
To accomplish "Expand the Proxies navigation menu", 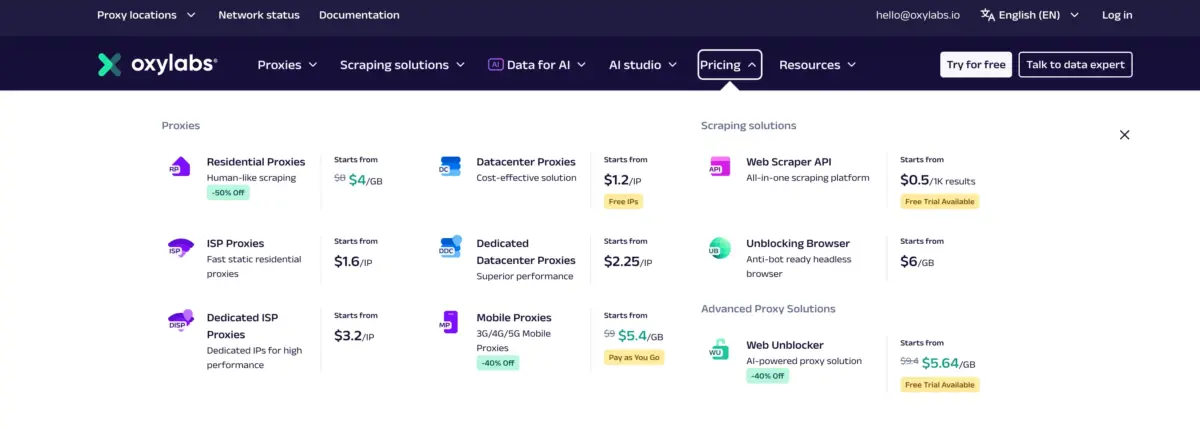I will 287,65.
